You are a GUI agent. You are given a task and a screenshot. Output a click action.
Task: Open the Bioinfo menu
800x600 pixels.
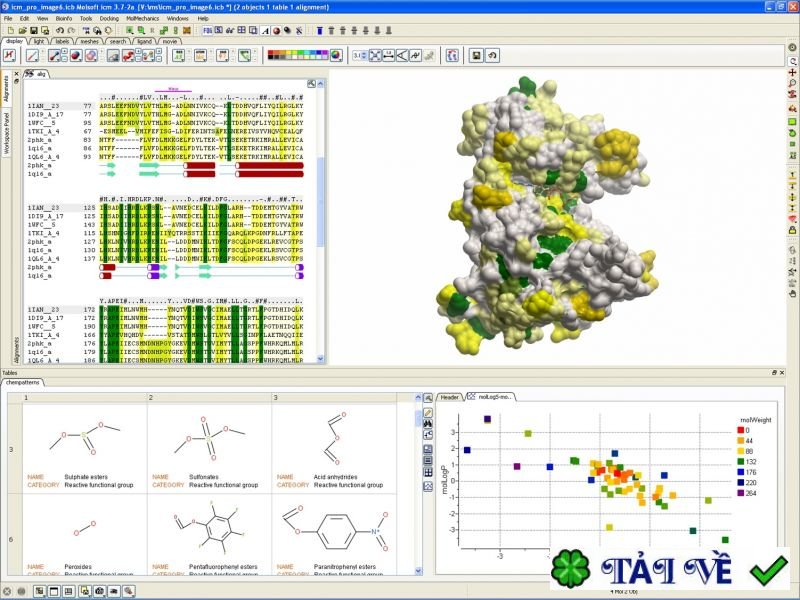tap(64, 18)
